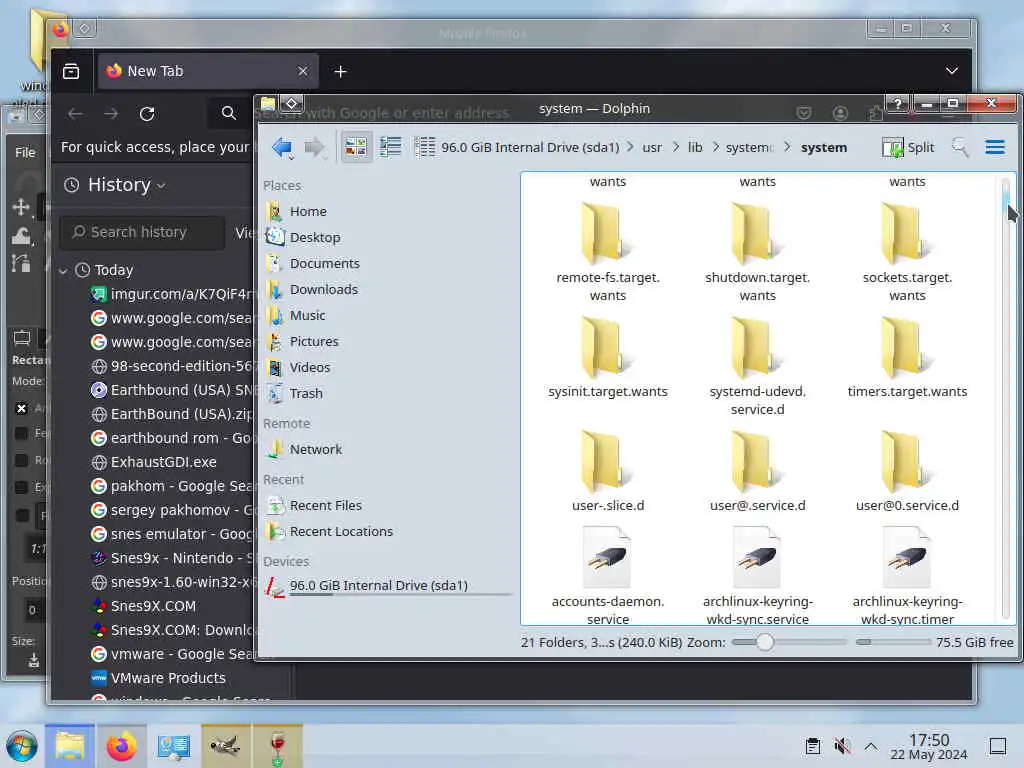Select user@.service.d folder

[x=758, y=471]
